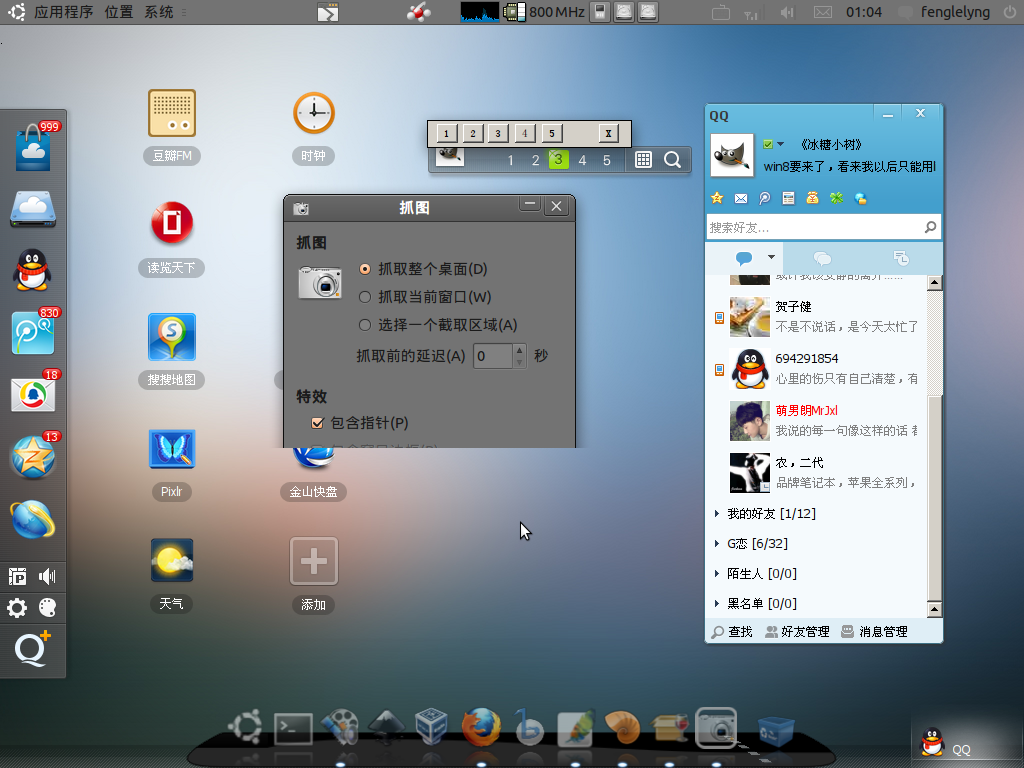The image size is (1024, 768).
Task: Click the x button in the workspace switcher
Action: pos(608,134)
